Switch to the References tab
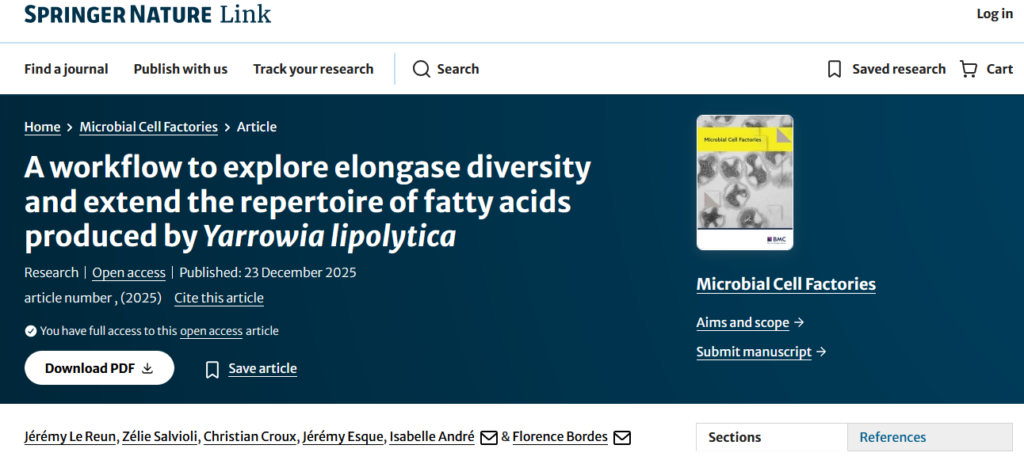1024x464 pixels. (892, 437)
